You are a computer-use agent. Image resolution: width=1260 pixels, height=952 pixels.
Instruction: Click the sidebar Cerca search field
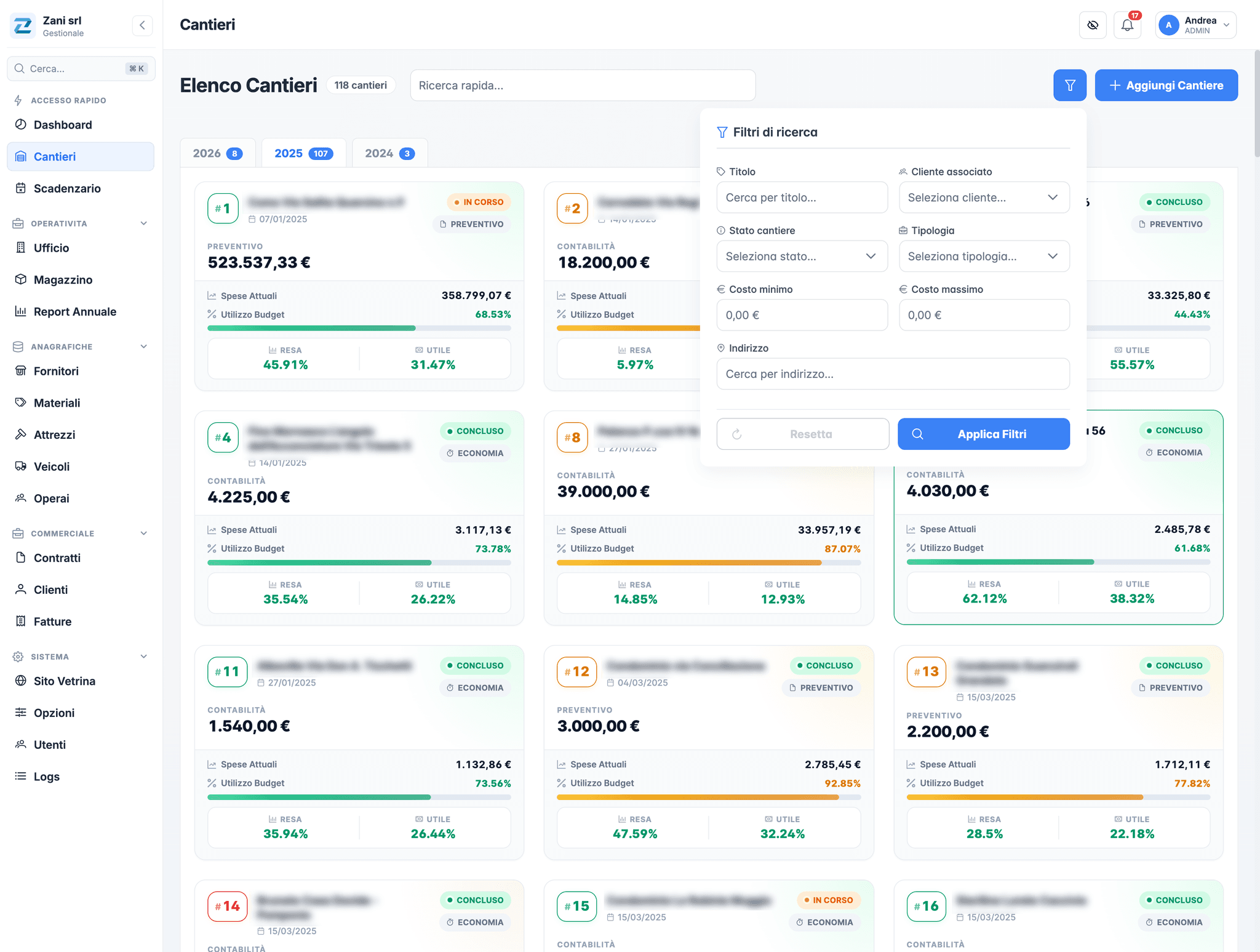(x=81, y=68)
